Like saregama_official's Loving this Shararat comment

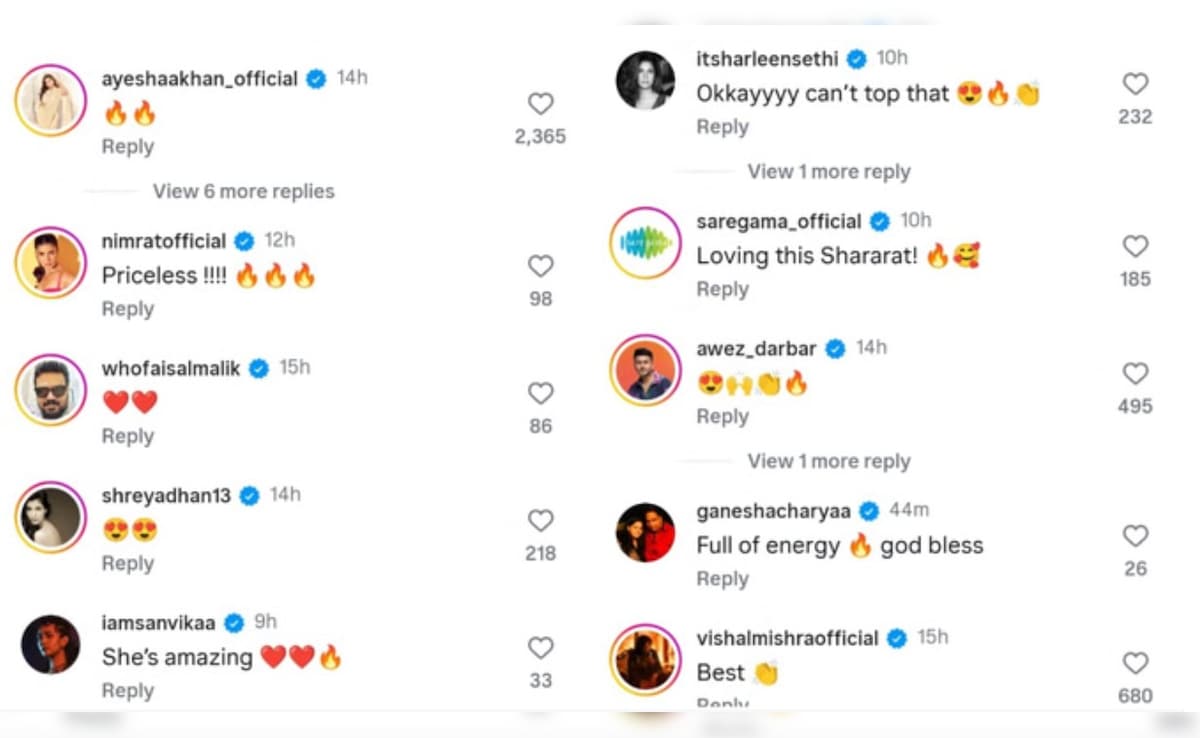[x=1135, y=246]
